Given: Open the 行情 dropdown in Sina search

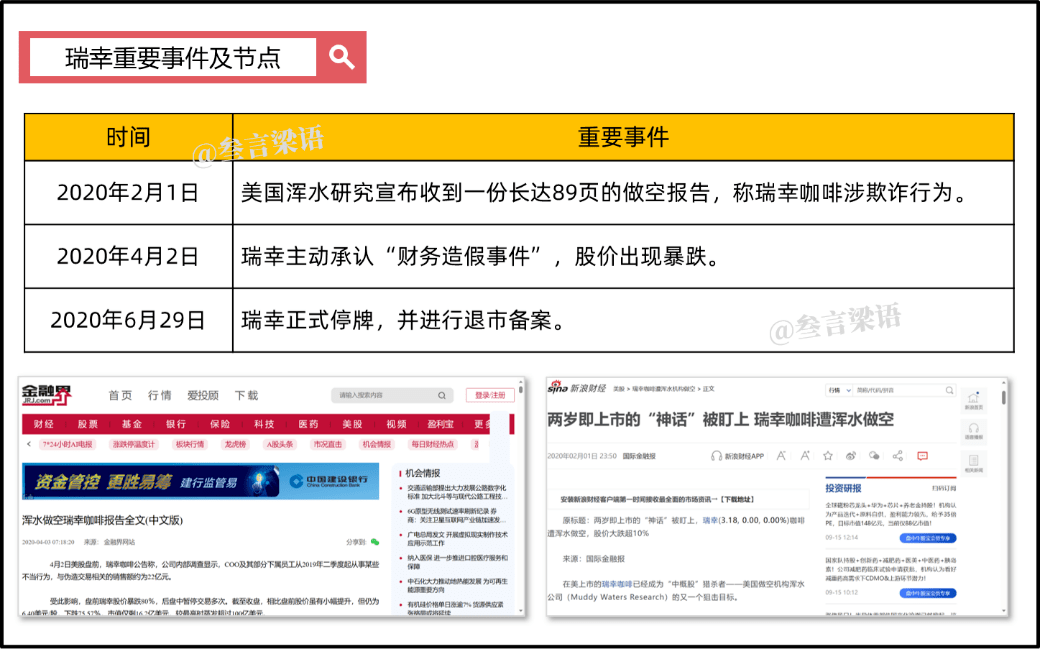Looking at the screenshot, I should pos(836,389).
